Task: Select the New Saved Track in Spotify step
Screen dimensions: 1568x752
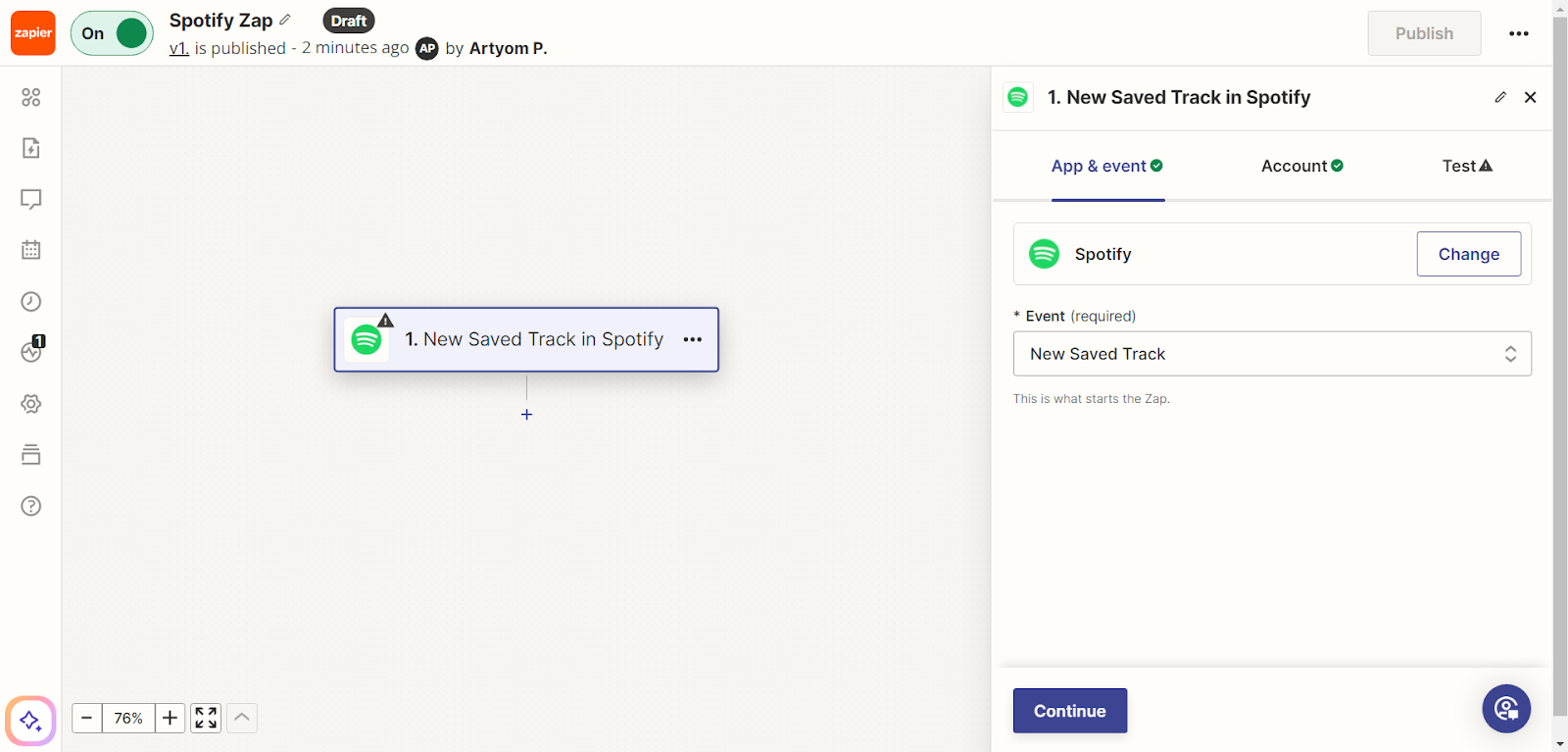Action: (x=526, y=339)
